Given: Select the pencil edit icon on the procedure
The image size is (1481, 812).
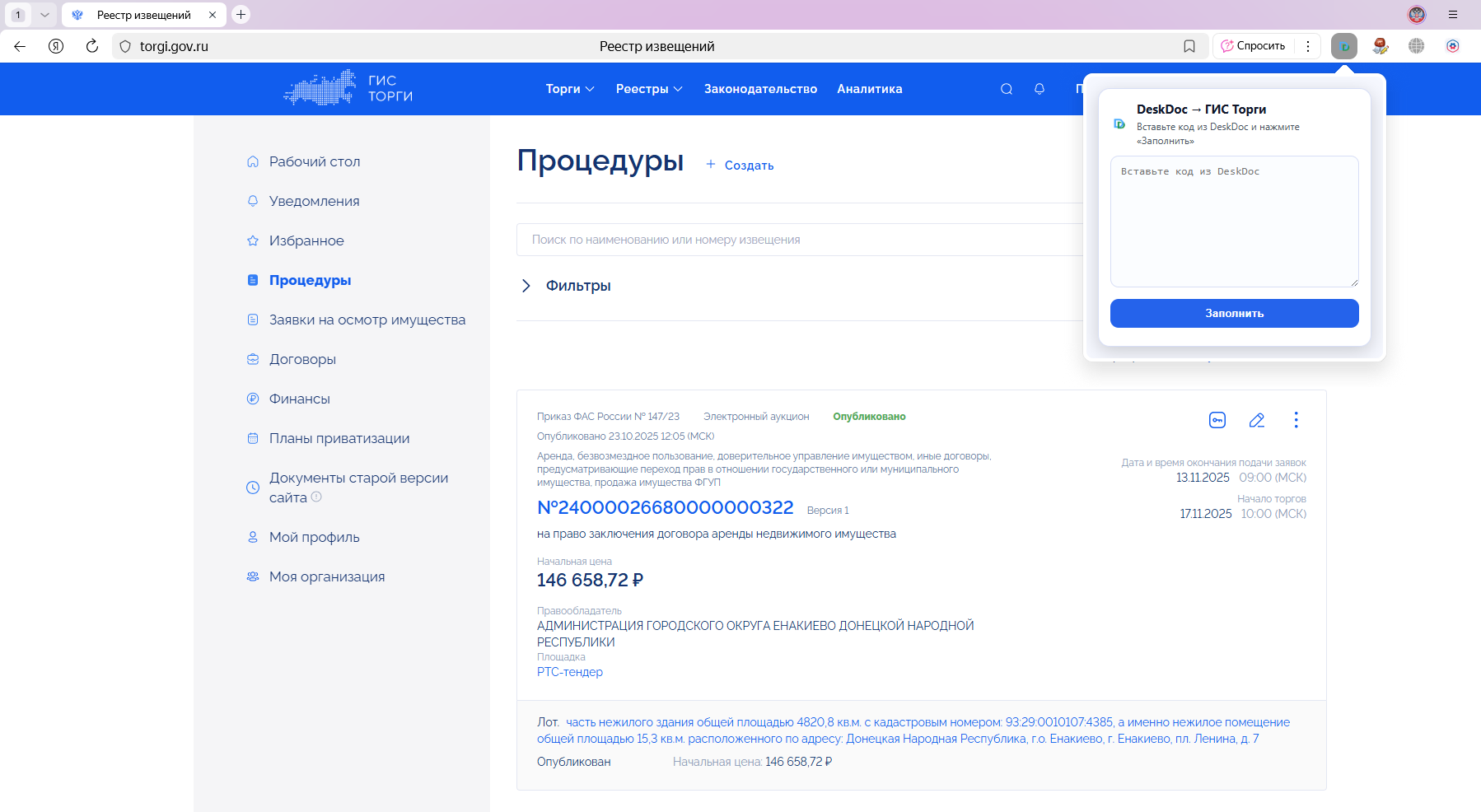Looking at the screenshot, I should point(1257,420).
